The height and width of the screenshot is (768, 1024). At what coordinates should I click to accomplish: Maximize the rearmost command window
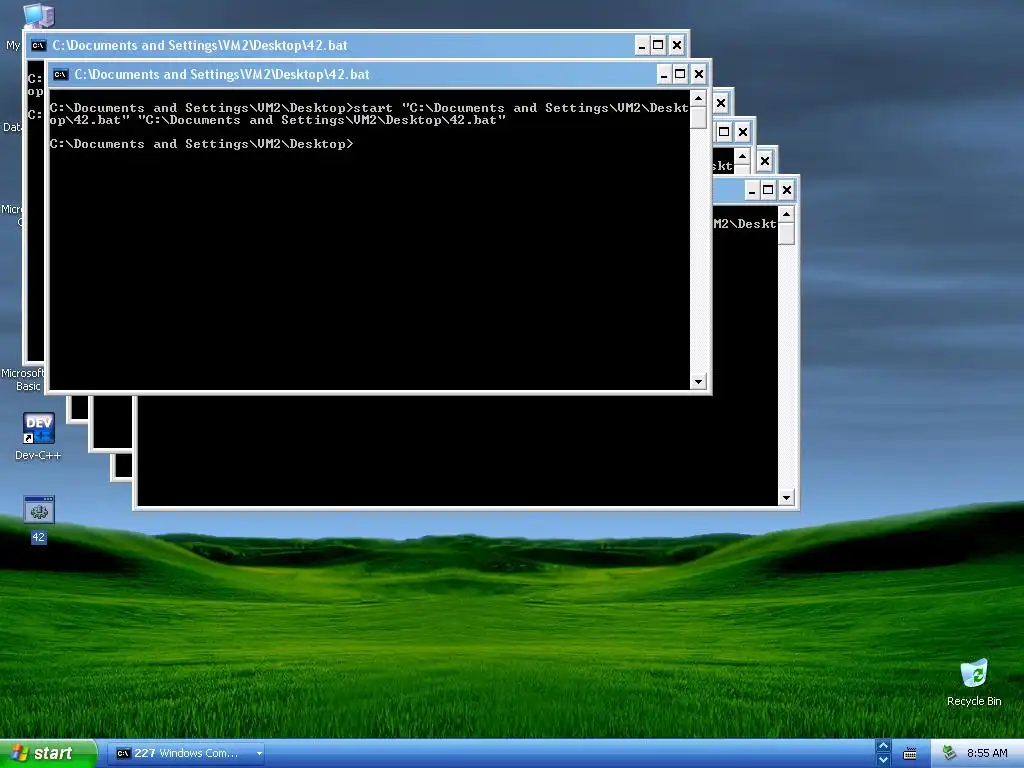coord(769,191)
